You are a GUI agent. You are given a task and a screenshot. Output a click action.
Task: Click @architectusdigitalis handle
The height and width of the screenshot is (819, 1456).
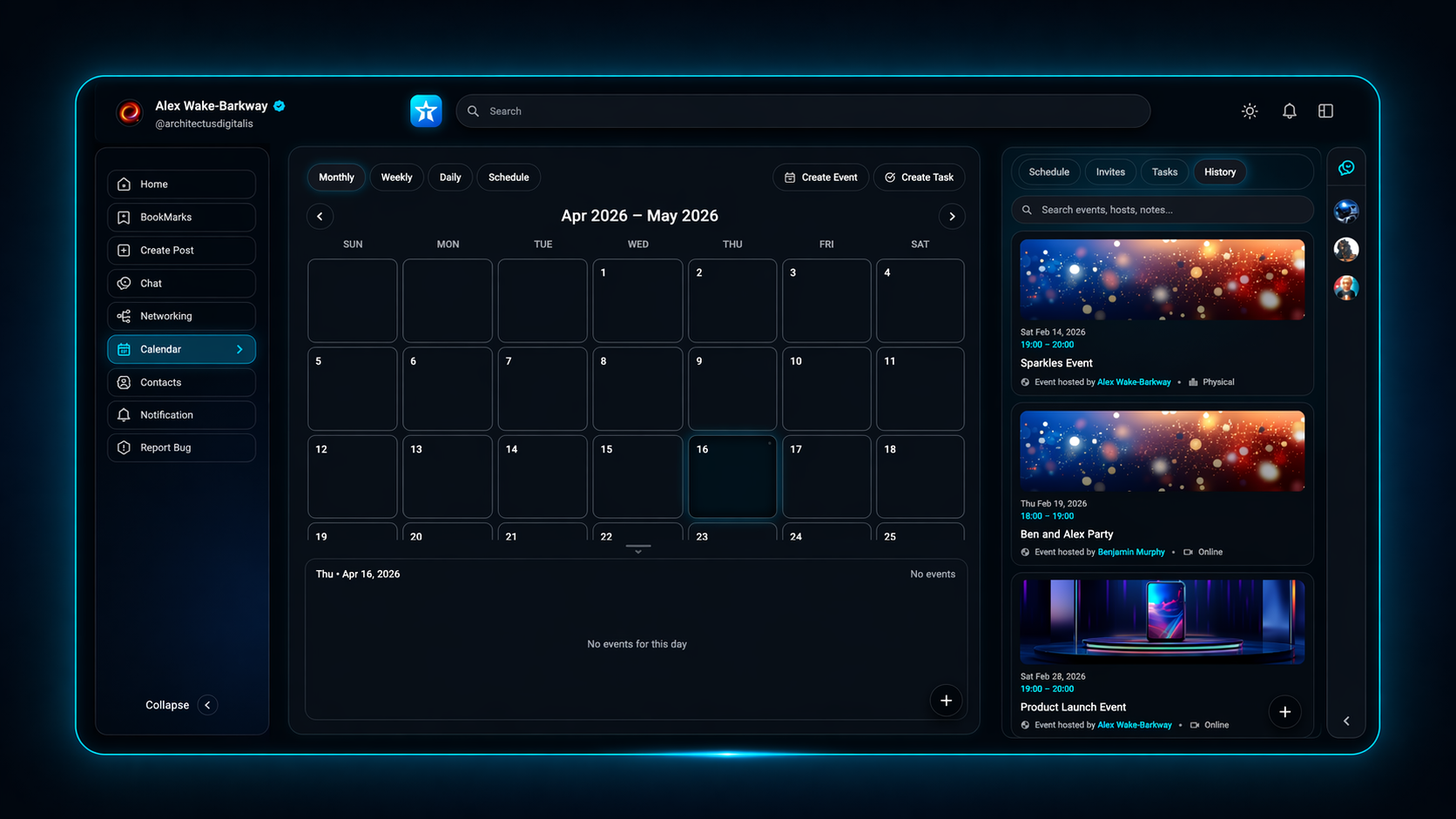click(x=204, y=124)
